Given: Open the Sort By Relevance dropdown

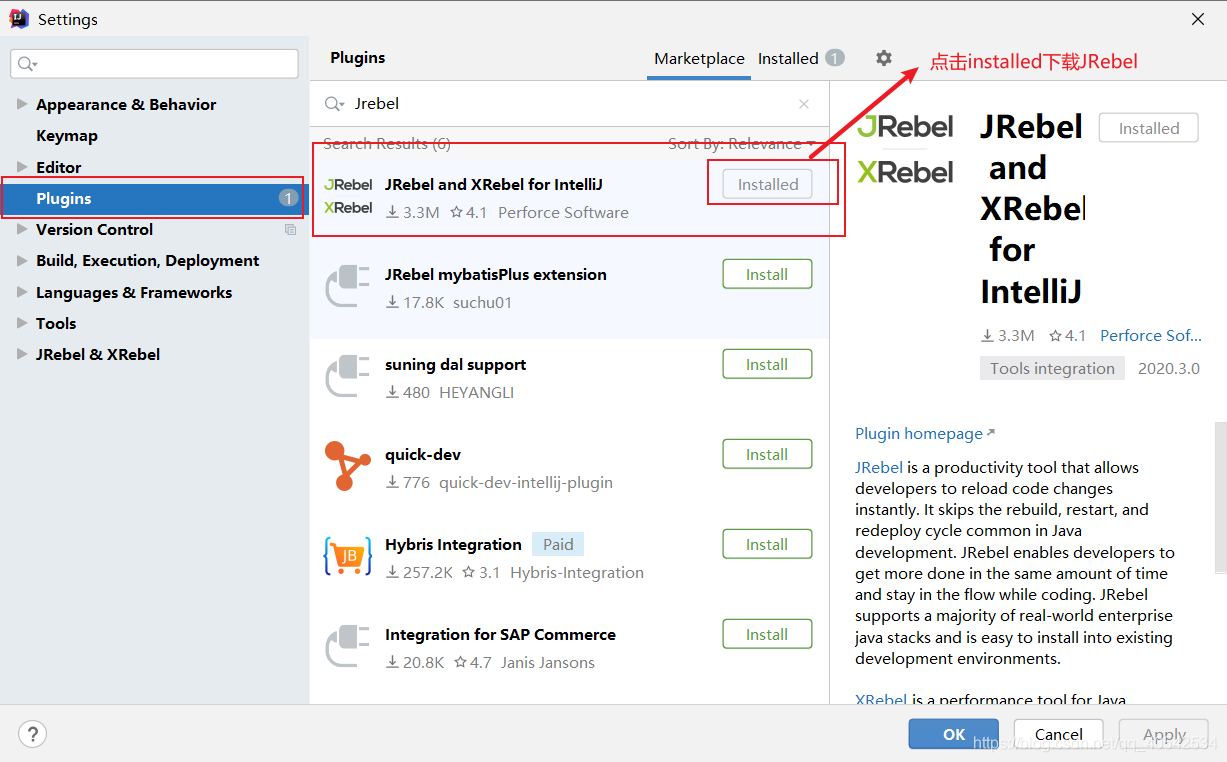Looking at the screenshot, I should 742,144.
